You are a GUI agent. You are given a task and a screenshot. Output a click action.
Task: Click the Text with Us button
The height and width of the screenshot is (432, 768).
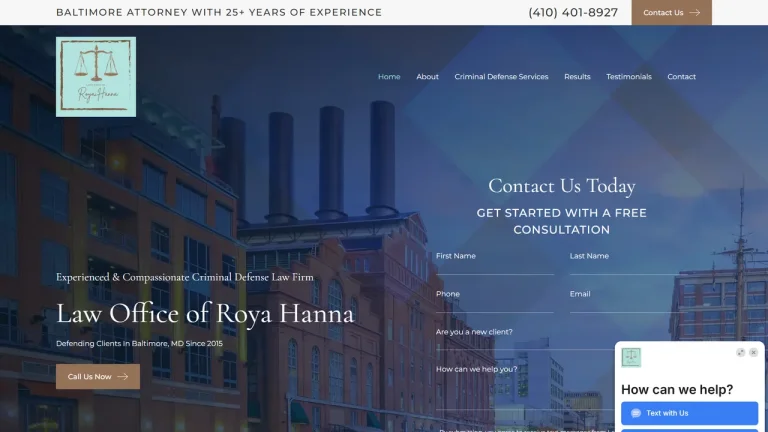point(690,413)
